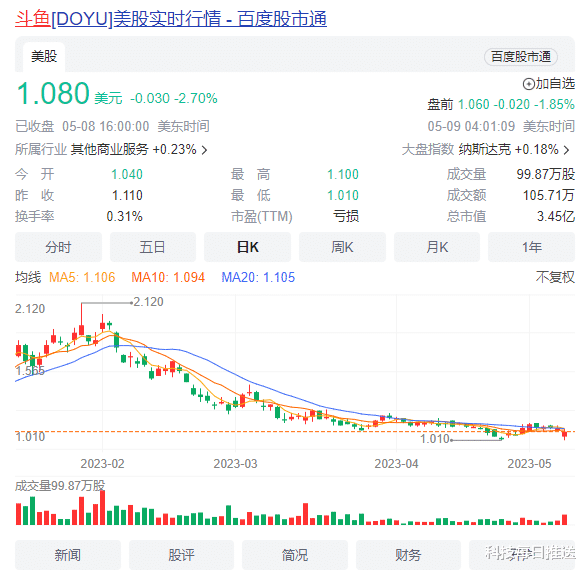Viewport: 583px width, 570px height.
Task: Click the 最高 value 1.100
Action: pos(343,174)
